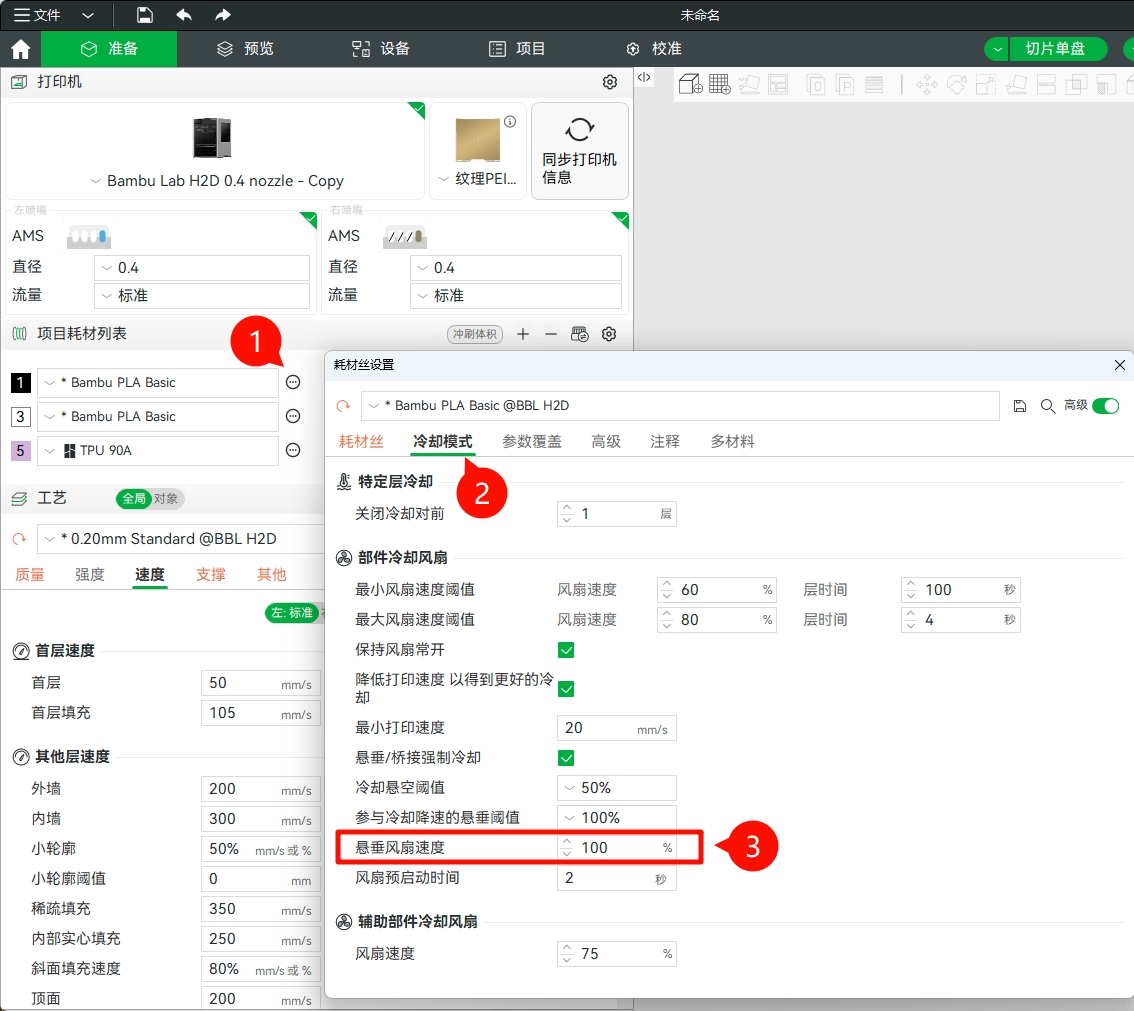Click the left nozzle AMS icon

[88, 236]
